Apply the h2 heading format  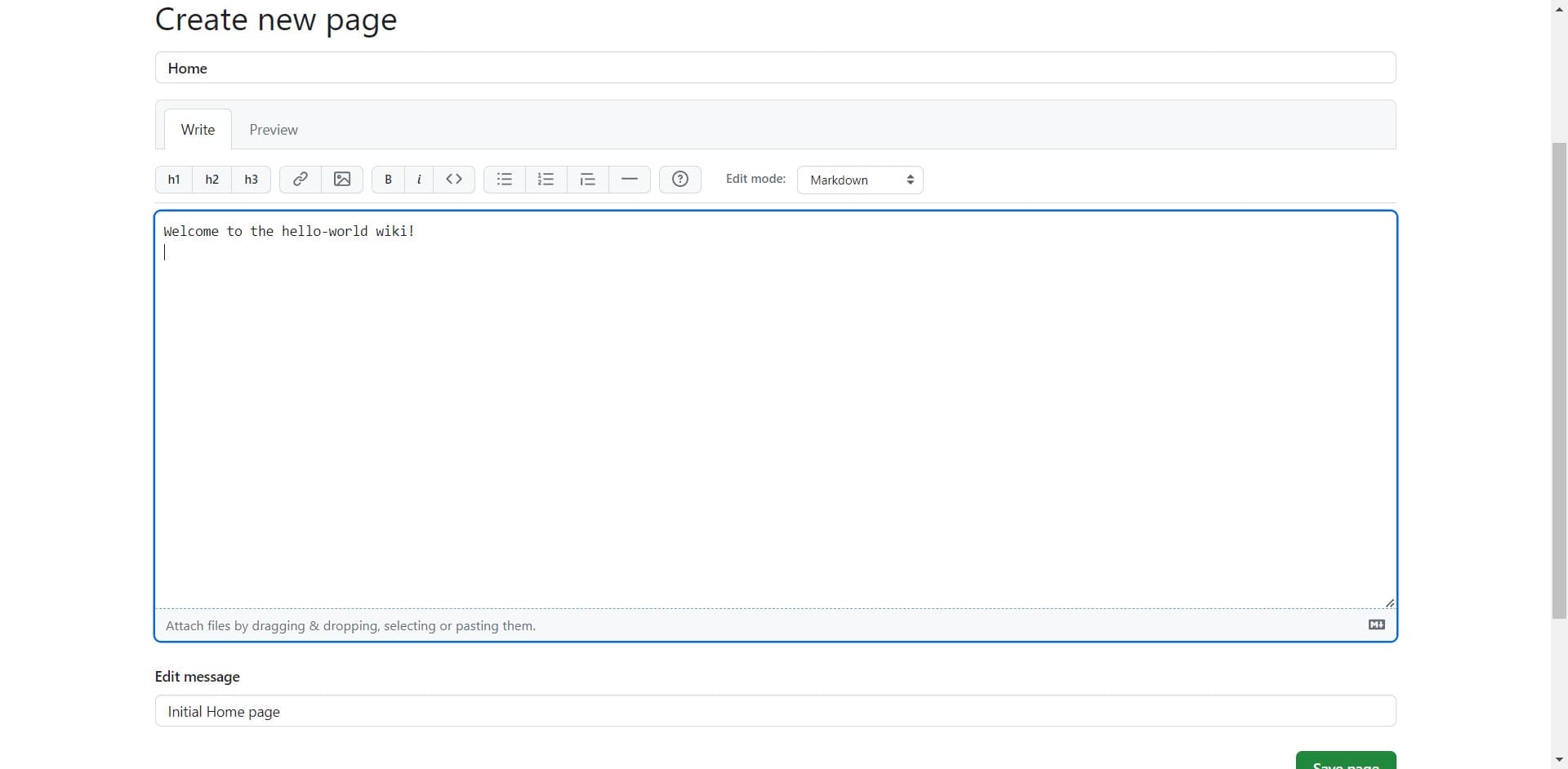212,180
